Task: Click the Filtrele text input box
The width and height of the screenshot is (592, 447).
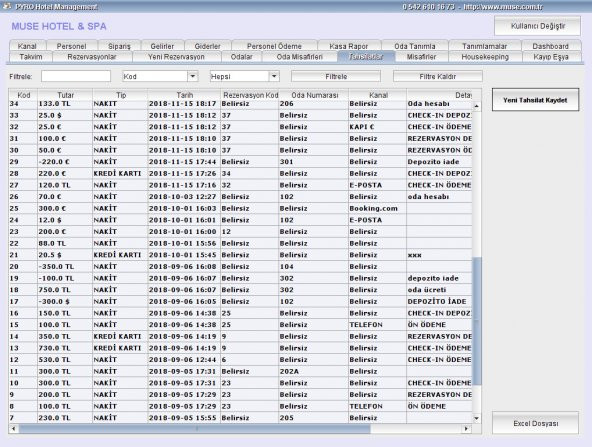Action: pos(76,76)
